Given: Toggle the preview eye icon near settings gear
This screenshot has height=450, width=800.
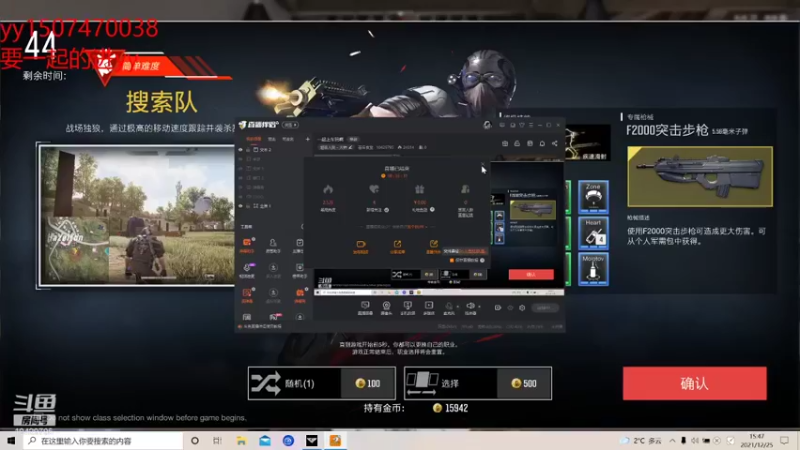Looking at the screenshot, I should pyautogui.click(x=510, y=308).
